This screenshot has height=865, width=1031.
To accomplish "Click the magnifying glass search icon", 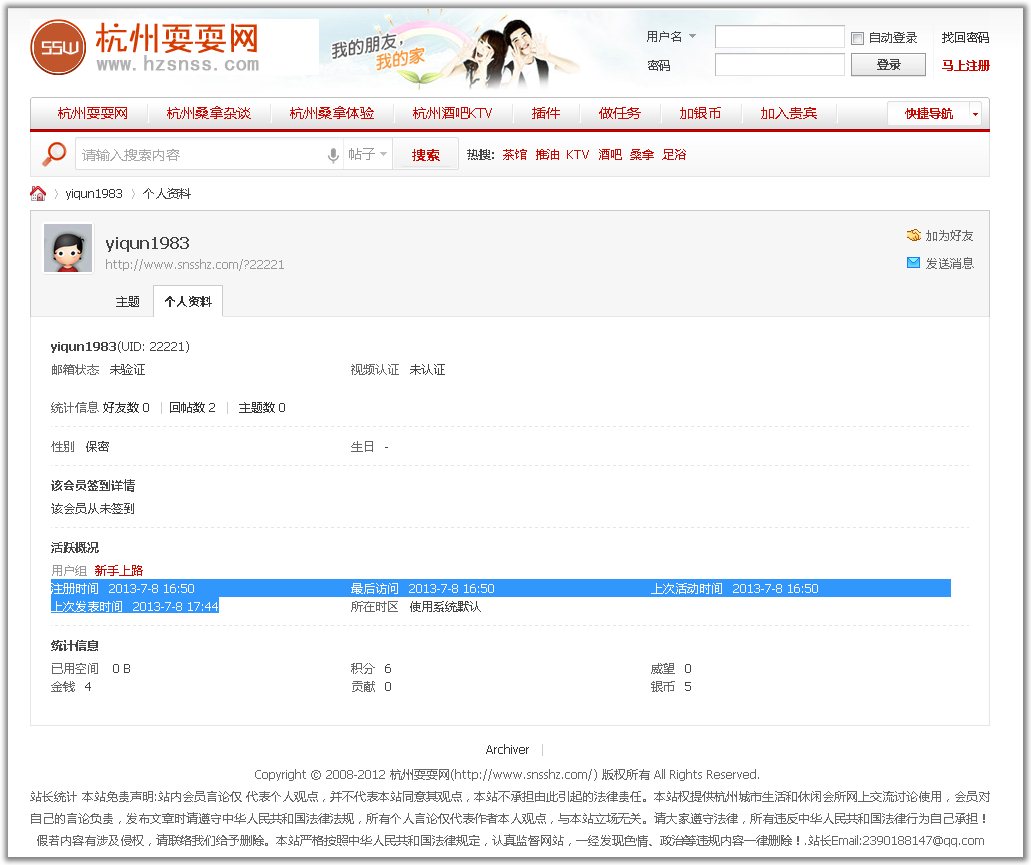I will [54, 155].
